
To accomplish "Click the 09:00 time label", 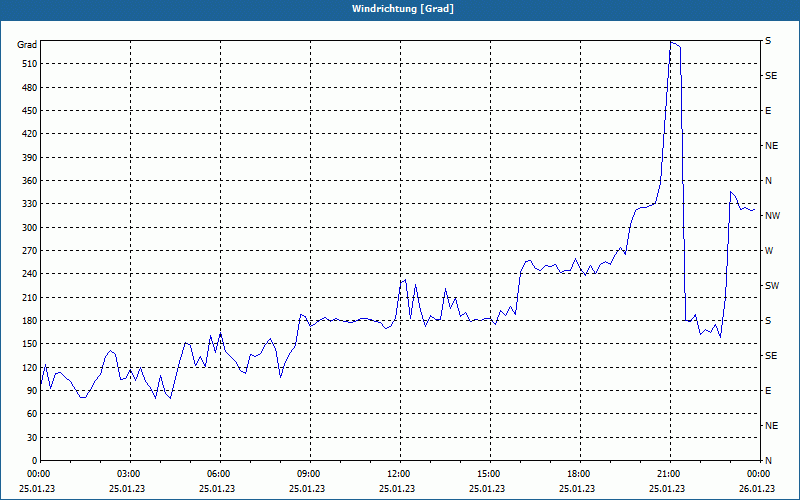I will [x=309, y=474].
